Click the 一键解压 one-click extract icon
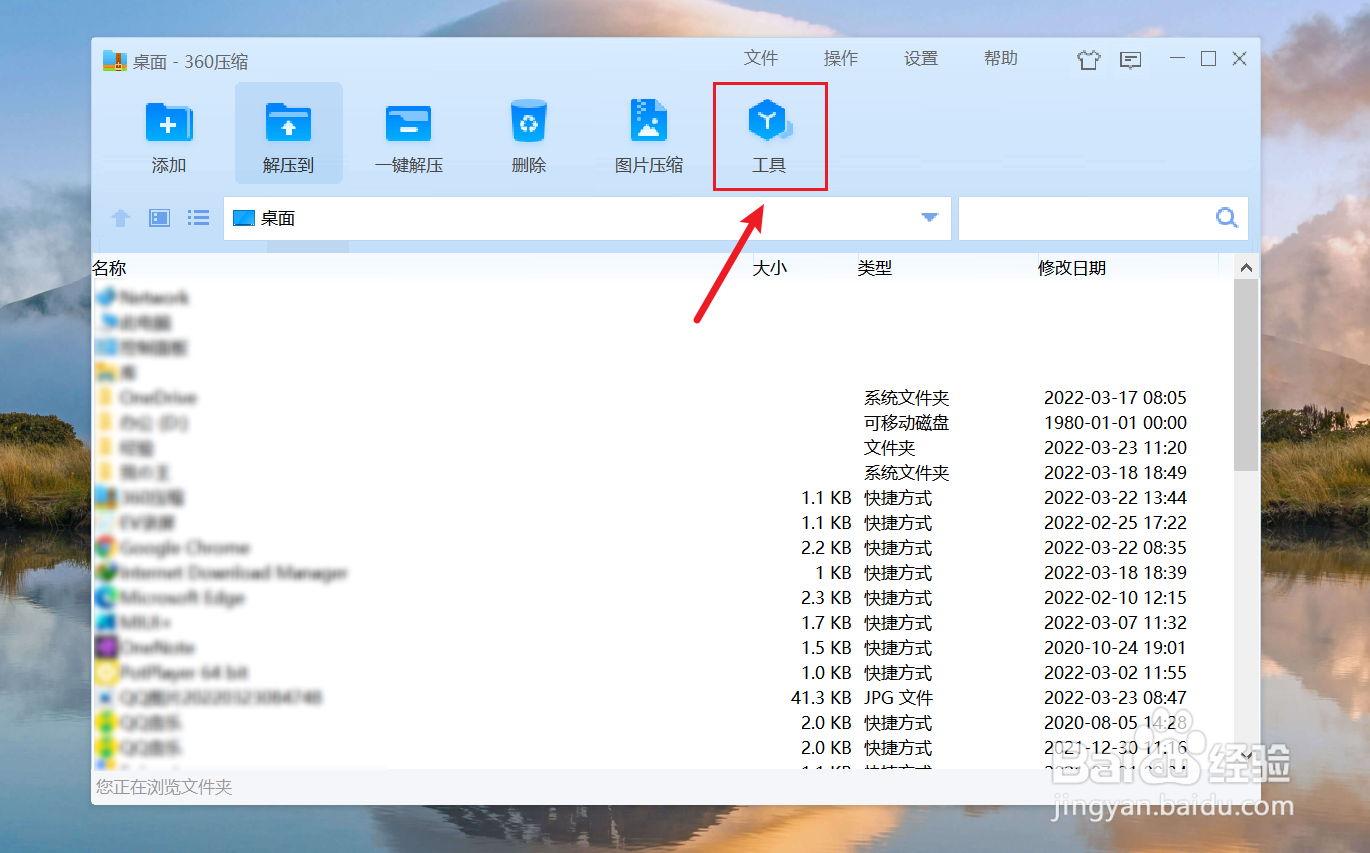 point(408,133)
